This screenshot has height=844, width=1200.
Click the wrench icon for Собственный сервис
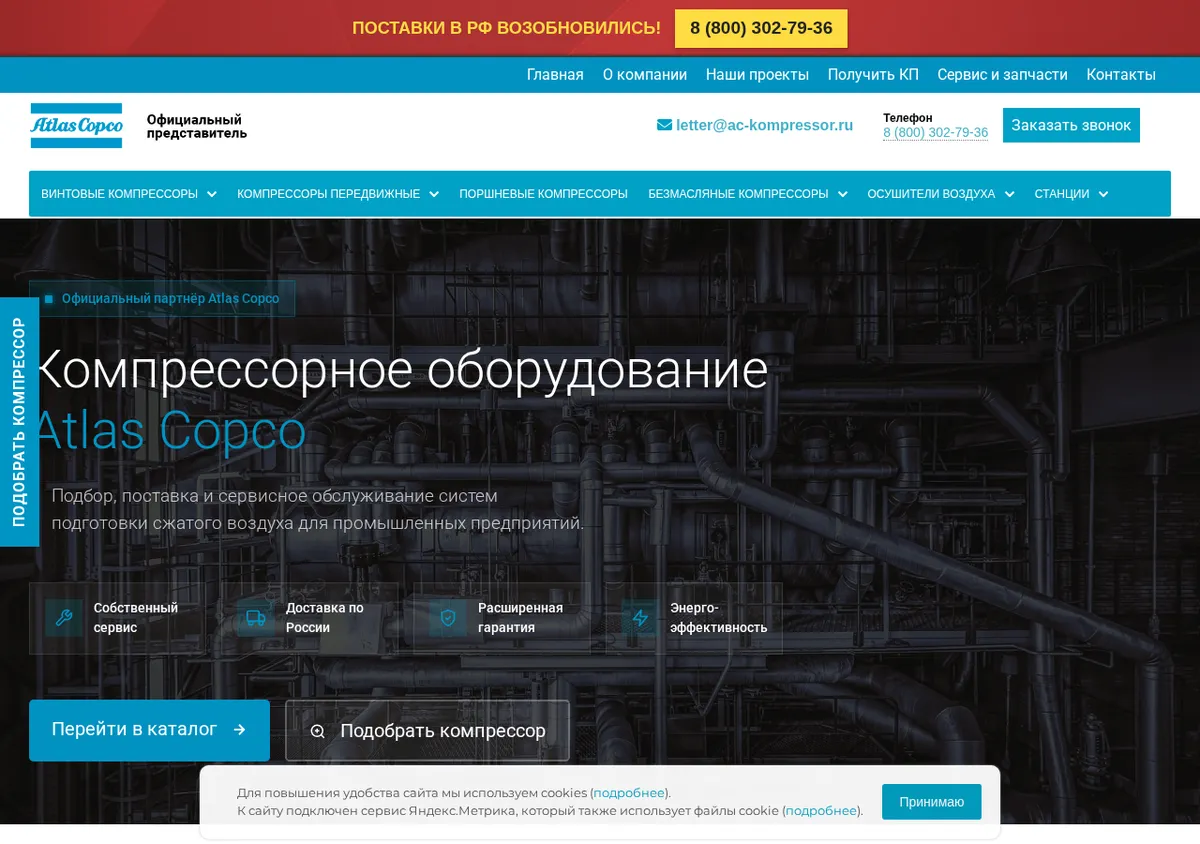tap(64, 618)
